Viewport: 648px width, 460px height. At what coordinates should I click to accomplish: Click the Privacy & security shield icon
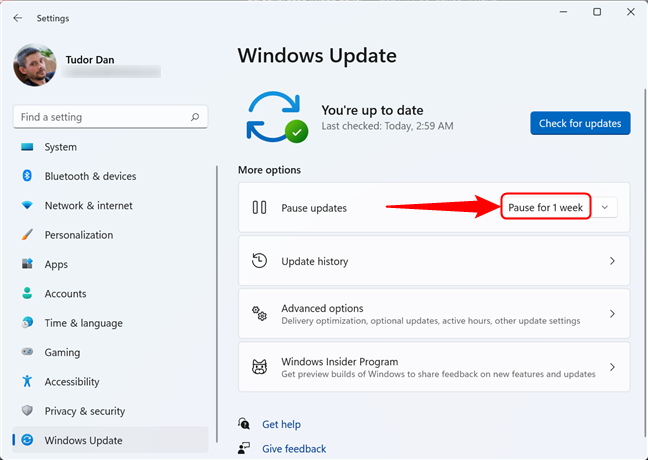click(x=27, y=411)
